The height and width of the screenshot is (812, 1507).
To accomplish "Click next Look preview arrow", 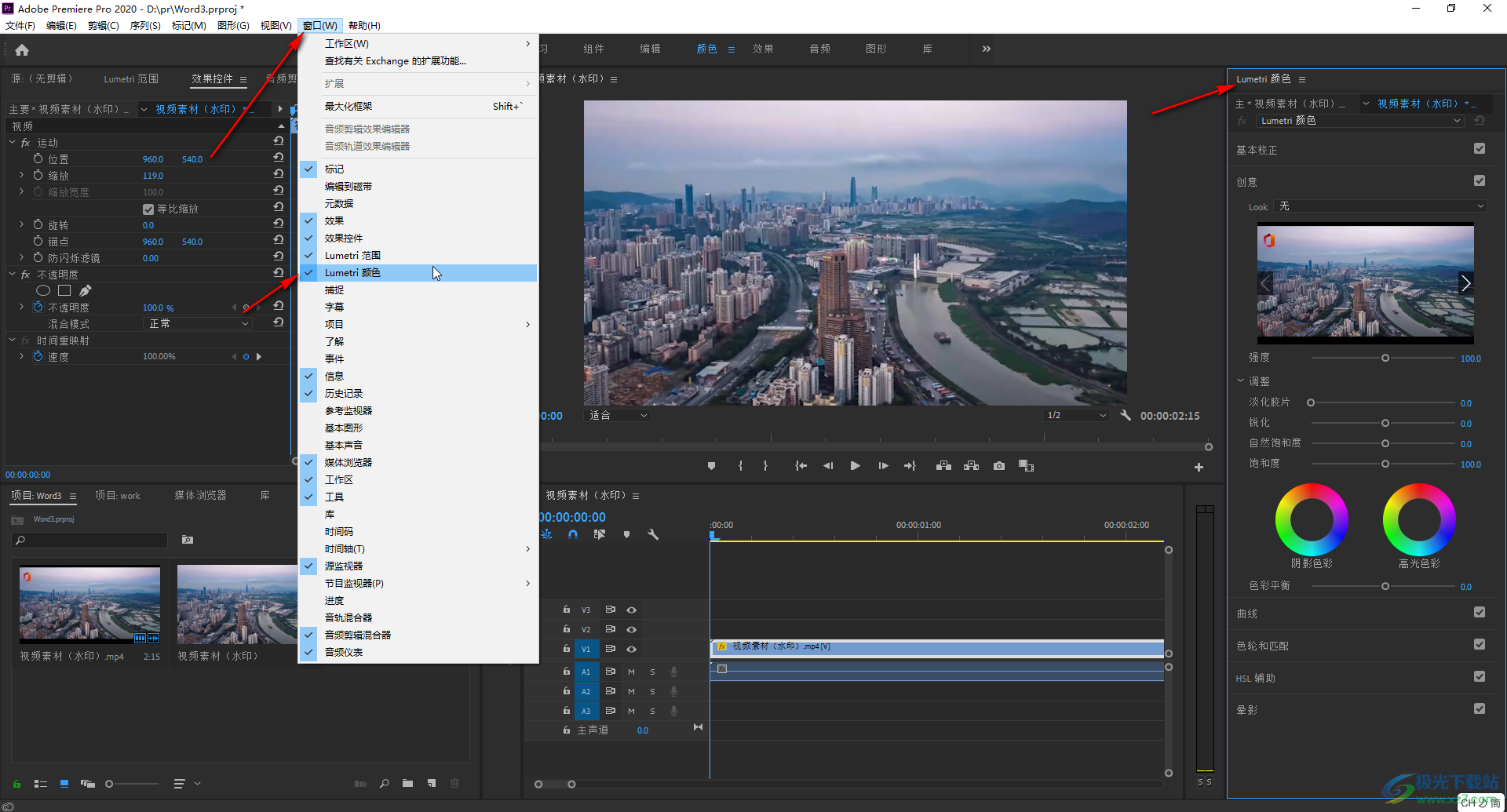I will point(1465,283).
